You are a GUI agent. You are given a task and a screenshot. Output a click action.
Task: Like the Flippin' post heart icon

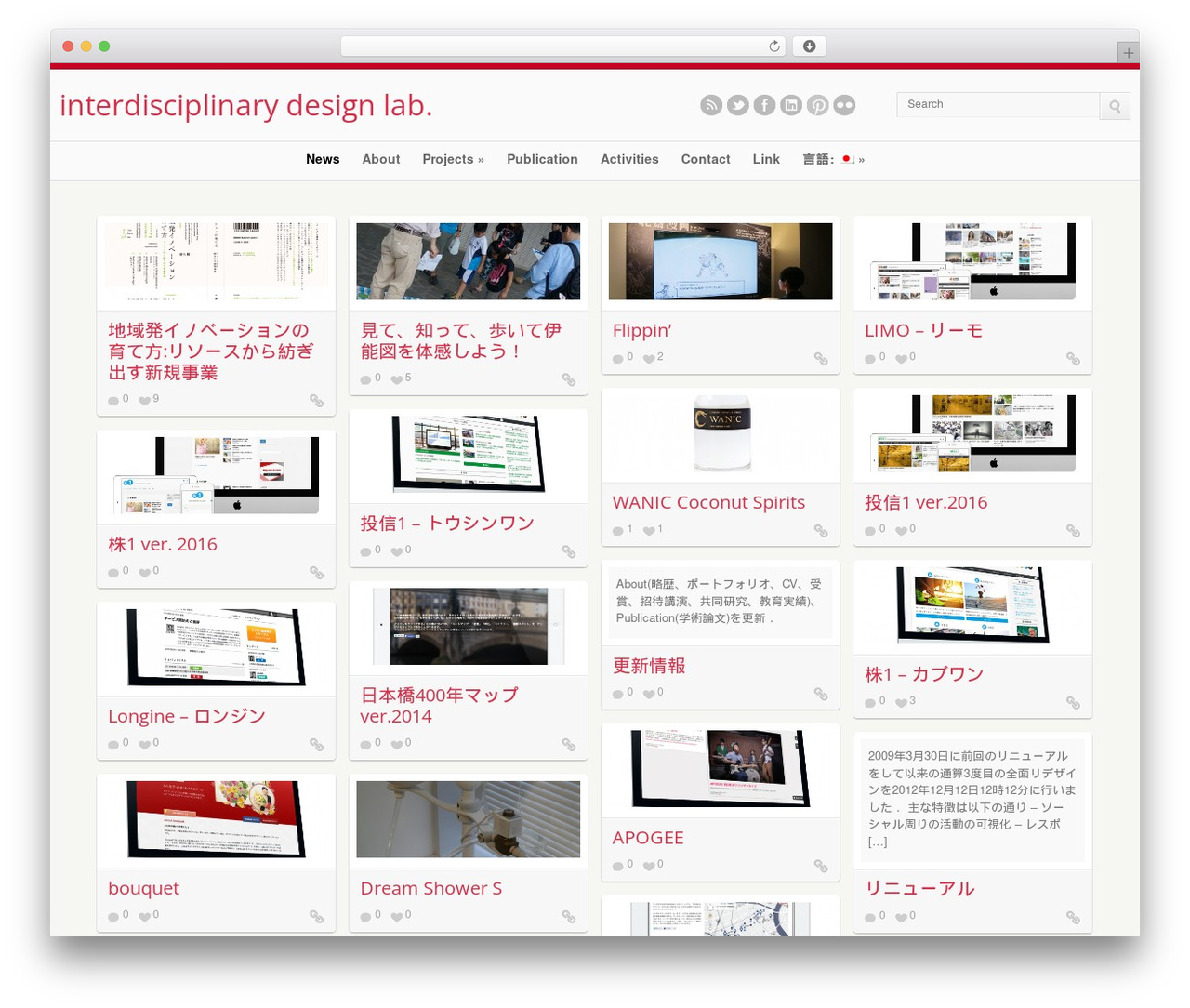(648, 358)
